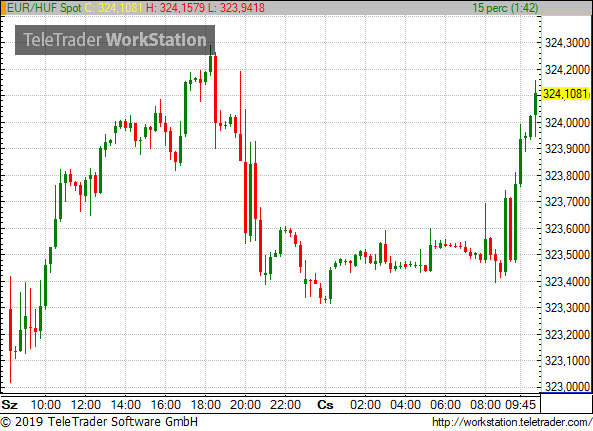This screenshot has width=593, height=431.
Task: Select the 09:45 latest time label
Action: (520, 405)
